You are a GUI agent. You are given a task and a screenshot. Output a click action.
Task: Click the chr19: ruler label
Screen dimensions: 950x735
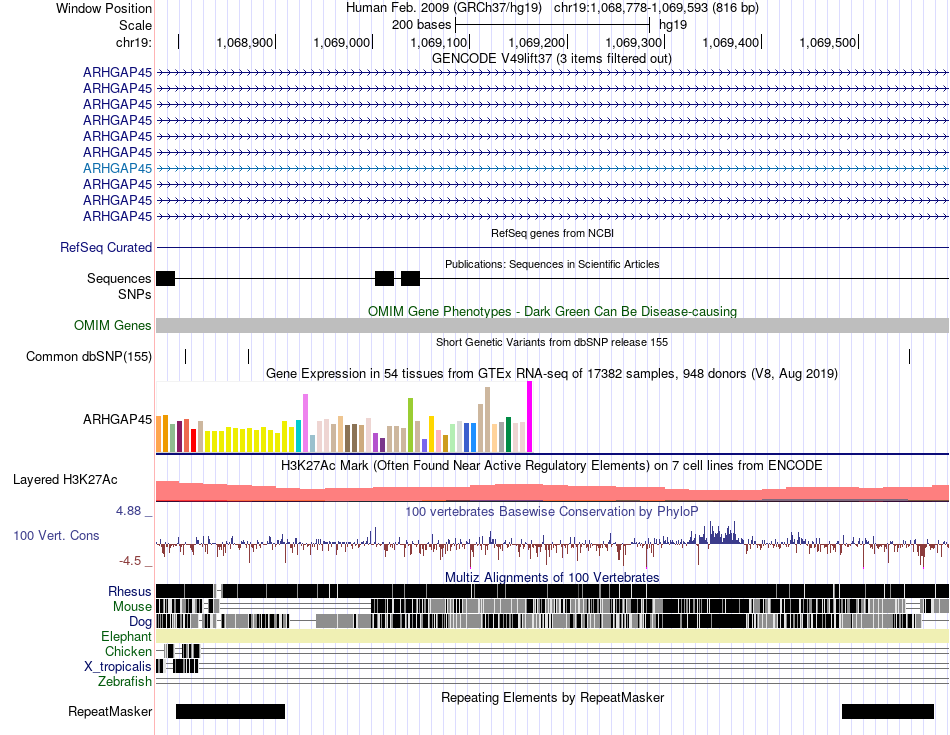tap(133, 42)
